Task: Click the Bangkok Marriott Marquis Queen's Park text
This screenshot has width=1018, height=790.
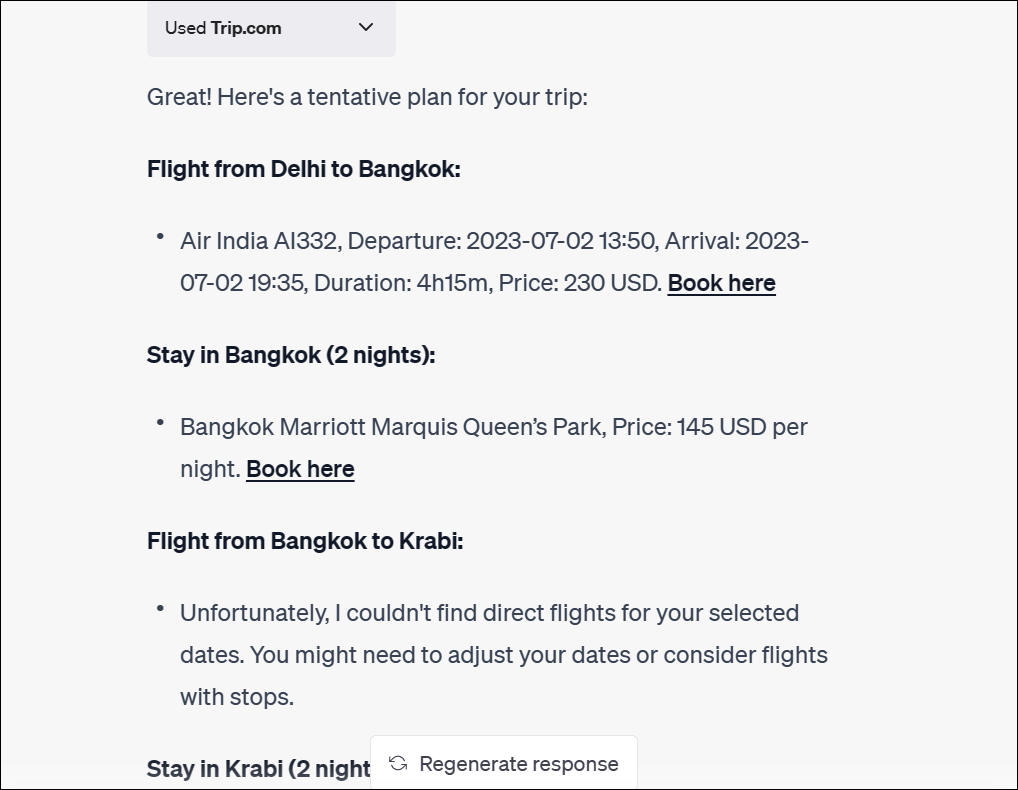Action: 392,427
